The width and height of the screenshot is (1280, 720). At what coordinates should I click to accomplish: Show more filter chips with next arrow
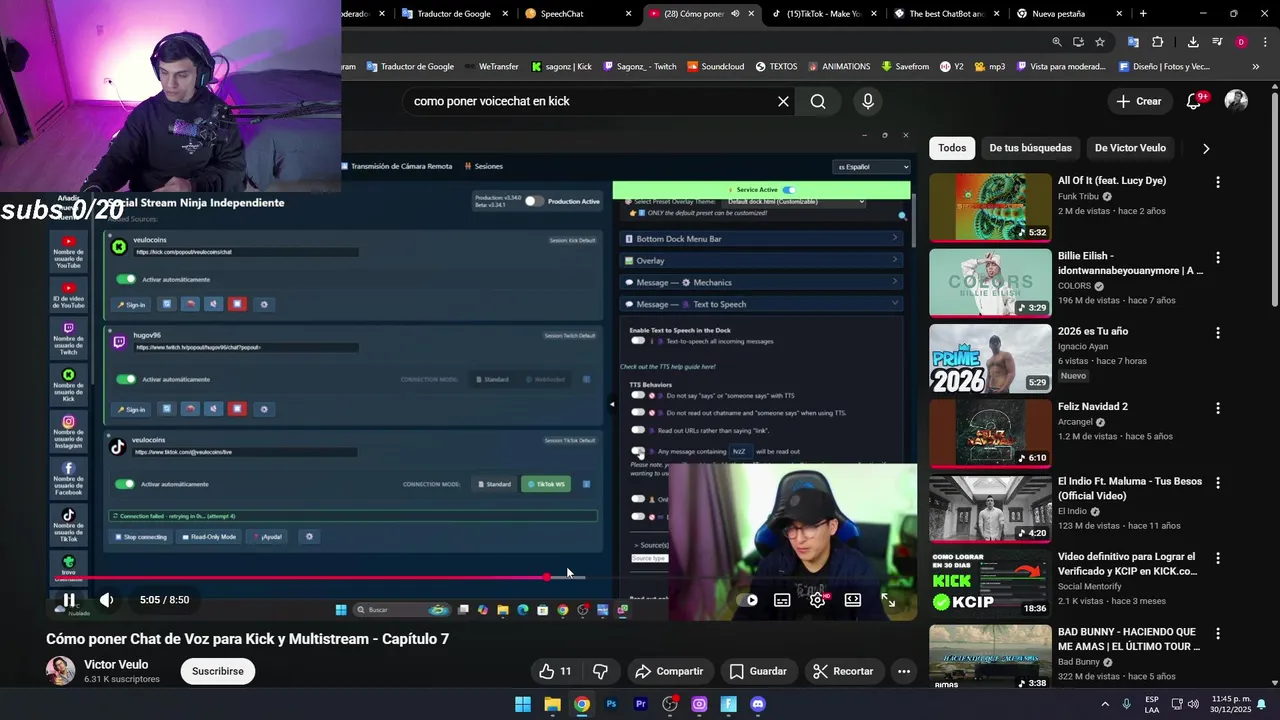pyautogui.click(x=1206, y=148)
